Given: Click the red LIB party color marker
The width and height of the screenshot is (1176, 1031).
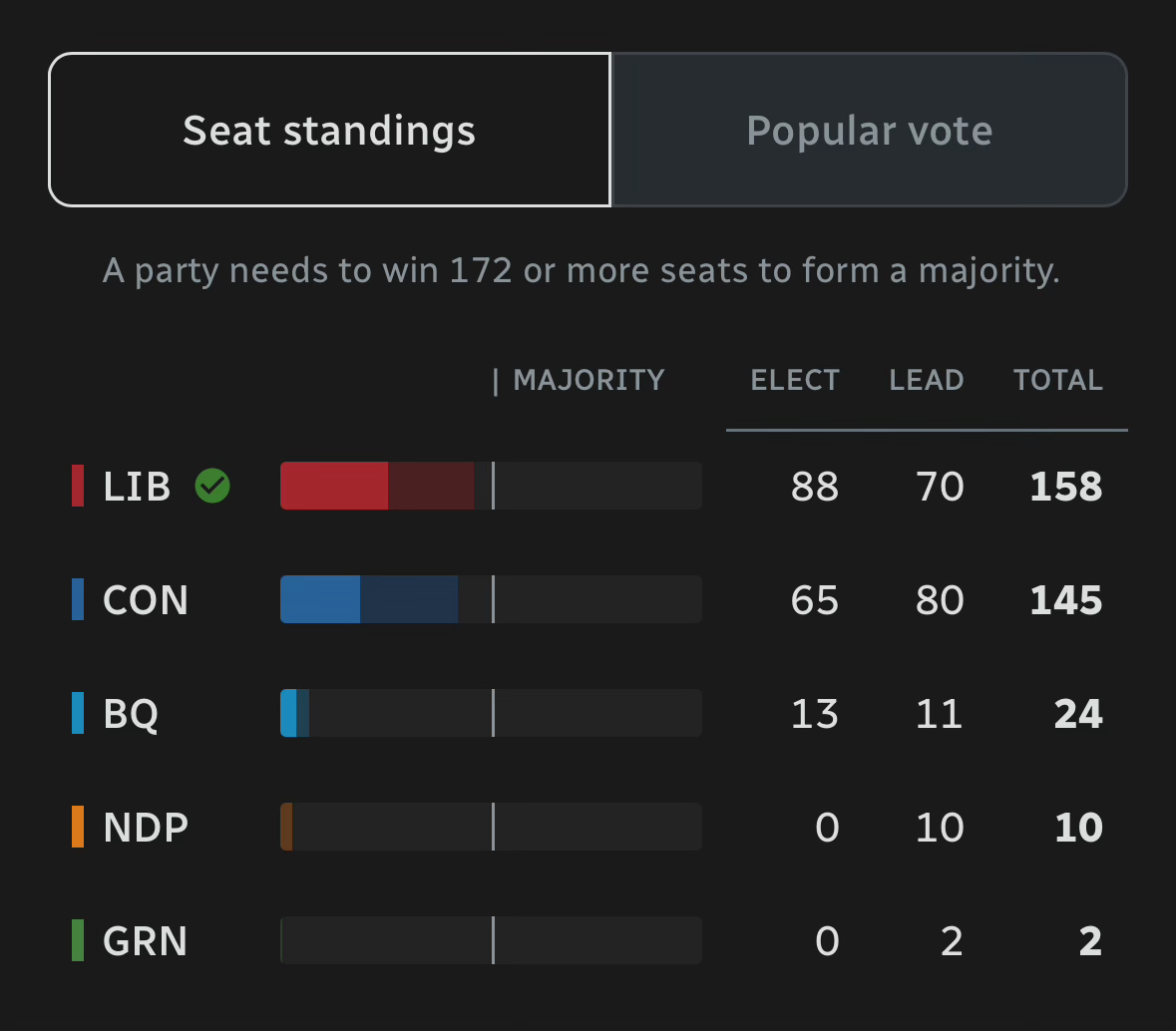Looking at the screenshot, I should click(x=78, y=487).
